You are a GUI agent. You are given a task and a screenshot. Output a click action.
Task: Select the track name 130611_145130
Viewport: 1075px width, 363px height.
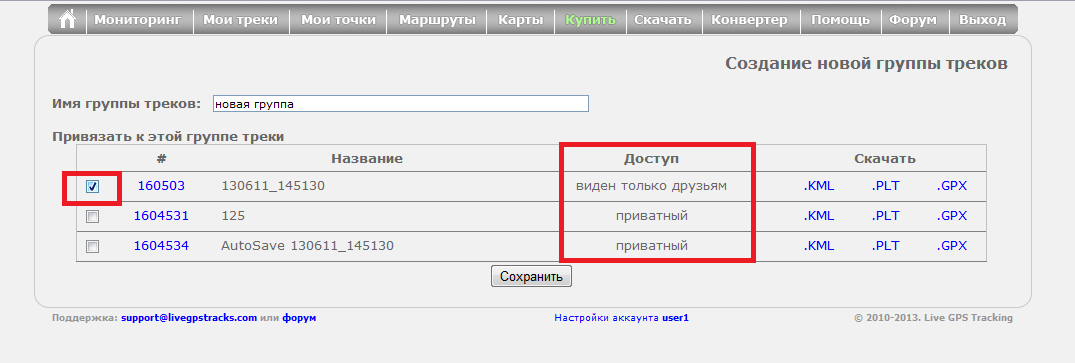click(x=273, y=186)
